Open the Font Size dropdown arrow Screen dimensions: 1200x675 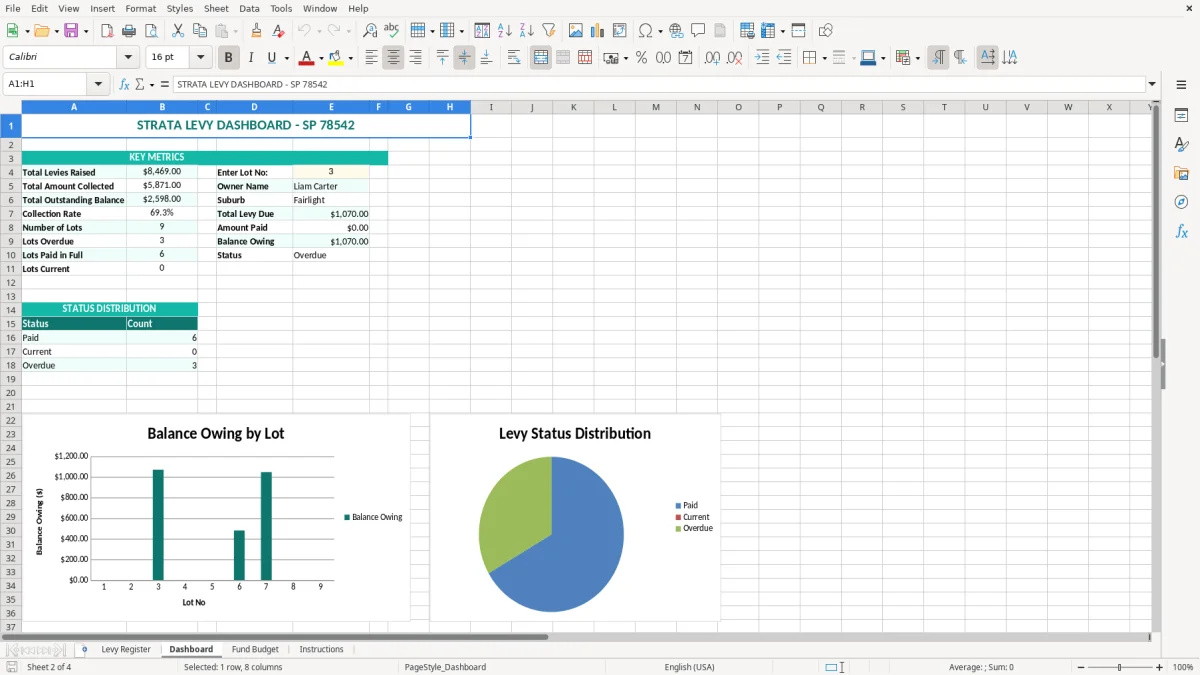point(200,58)
